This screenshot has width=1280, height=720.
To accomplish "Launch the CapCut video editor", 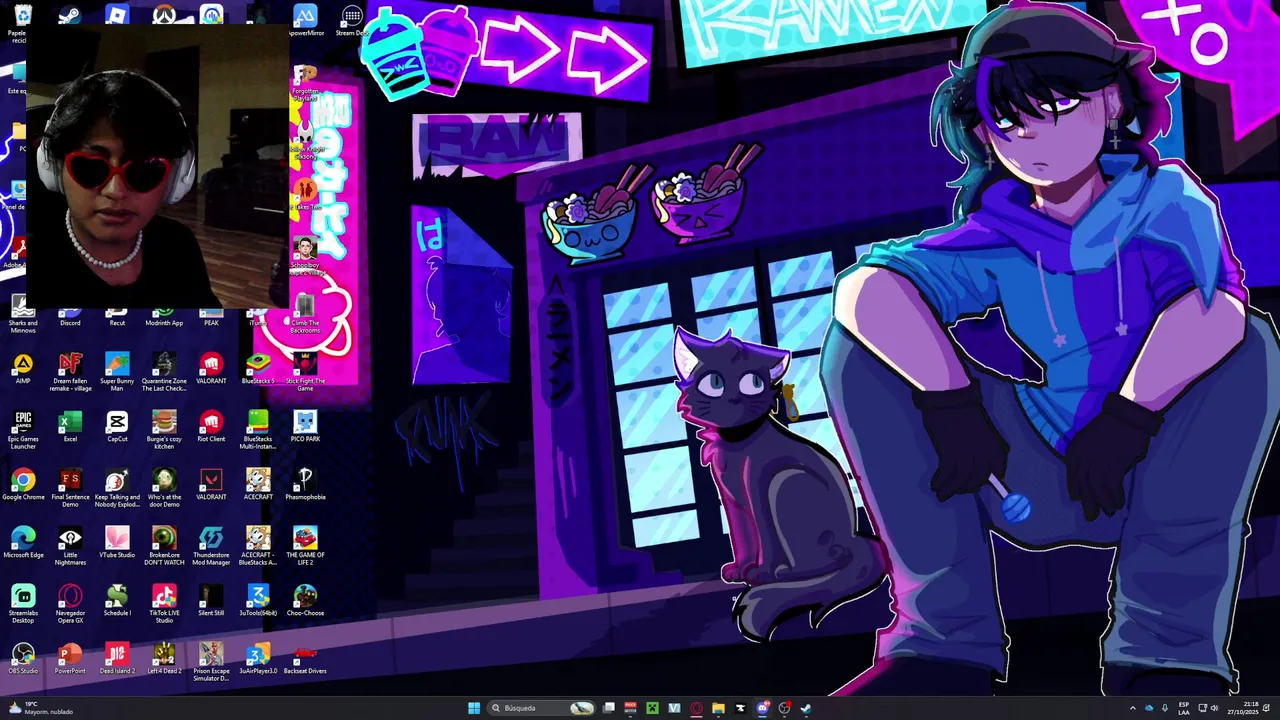I will pos(117,426).
